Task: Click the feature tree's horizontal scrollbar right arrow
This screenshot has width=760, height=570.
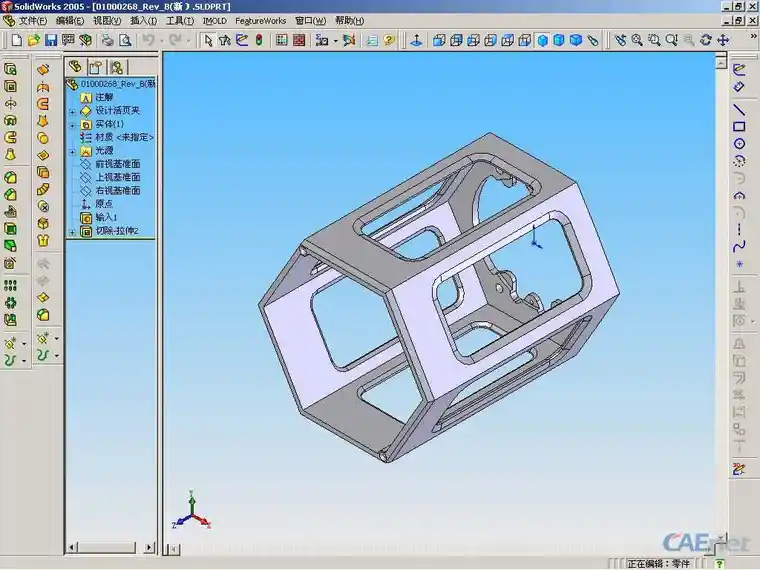Action: click(x=149, y=547)
